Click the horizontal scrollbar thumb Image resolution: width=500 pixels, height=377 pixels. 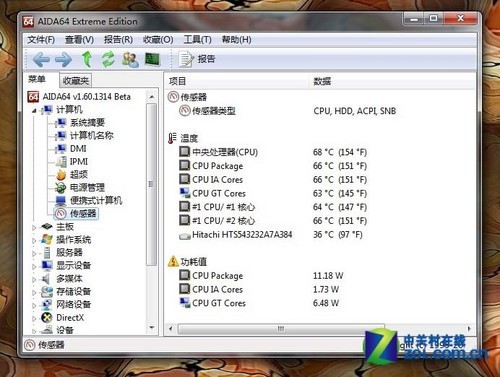coord(281,329)
